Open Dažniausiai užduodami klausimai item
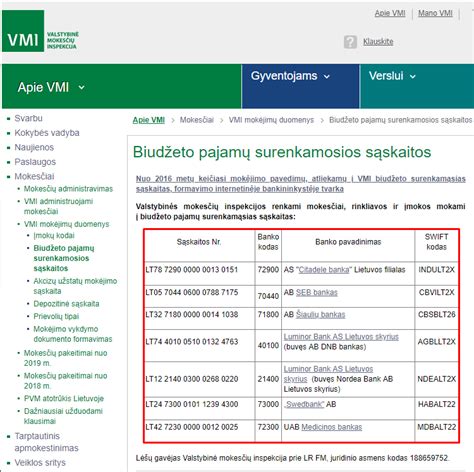The image size is (474, 472). coord(63,416)
